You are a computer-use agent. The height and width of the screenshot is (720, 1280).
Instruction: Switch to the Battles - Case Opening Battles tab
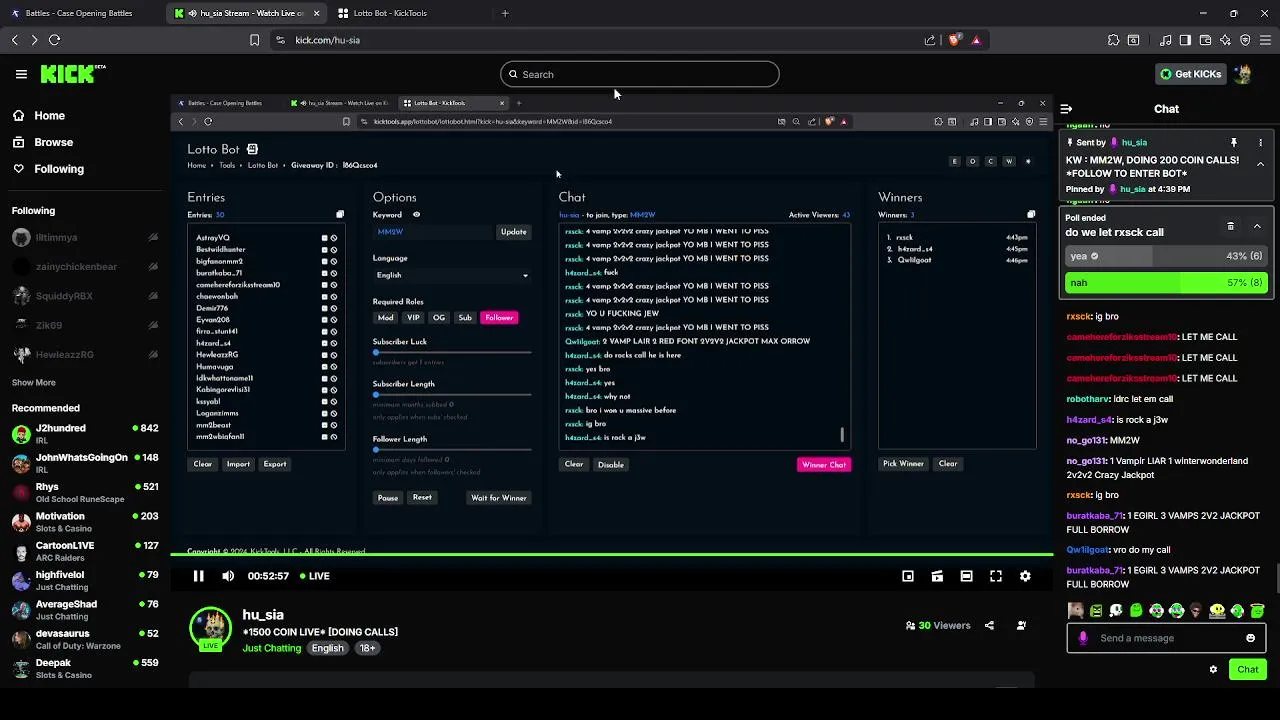pyautogui.click(x=79, y=13)
